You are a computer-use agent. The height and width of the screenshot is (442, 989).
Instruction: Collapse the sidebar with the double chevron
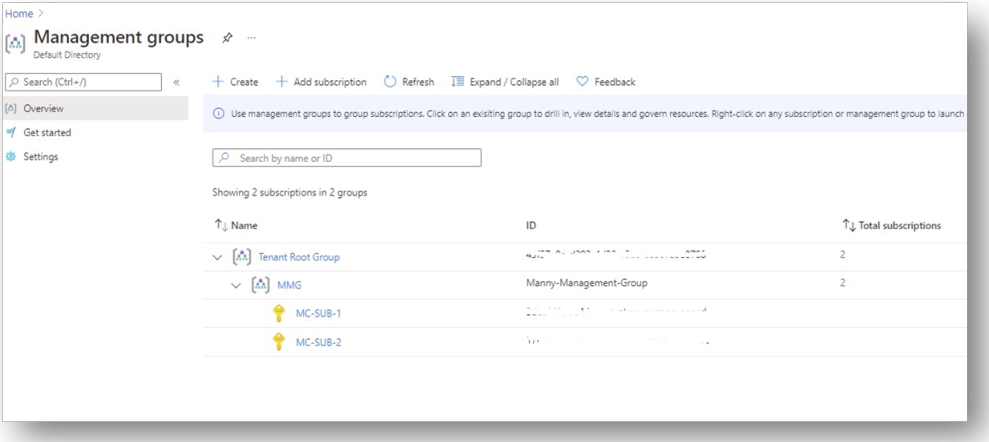(x=177, y=82)
